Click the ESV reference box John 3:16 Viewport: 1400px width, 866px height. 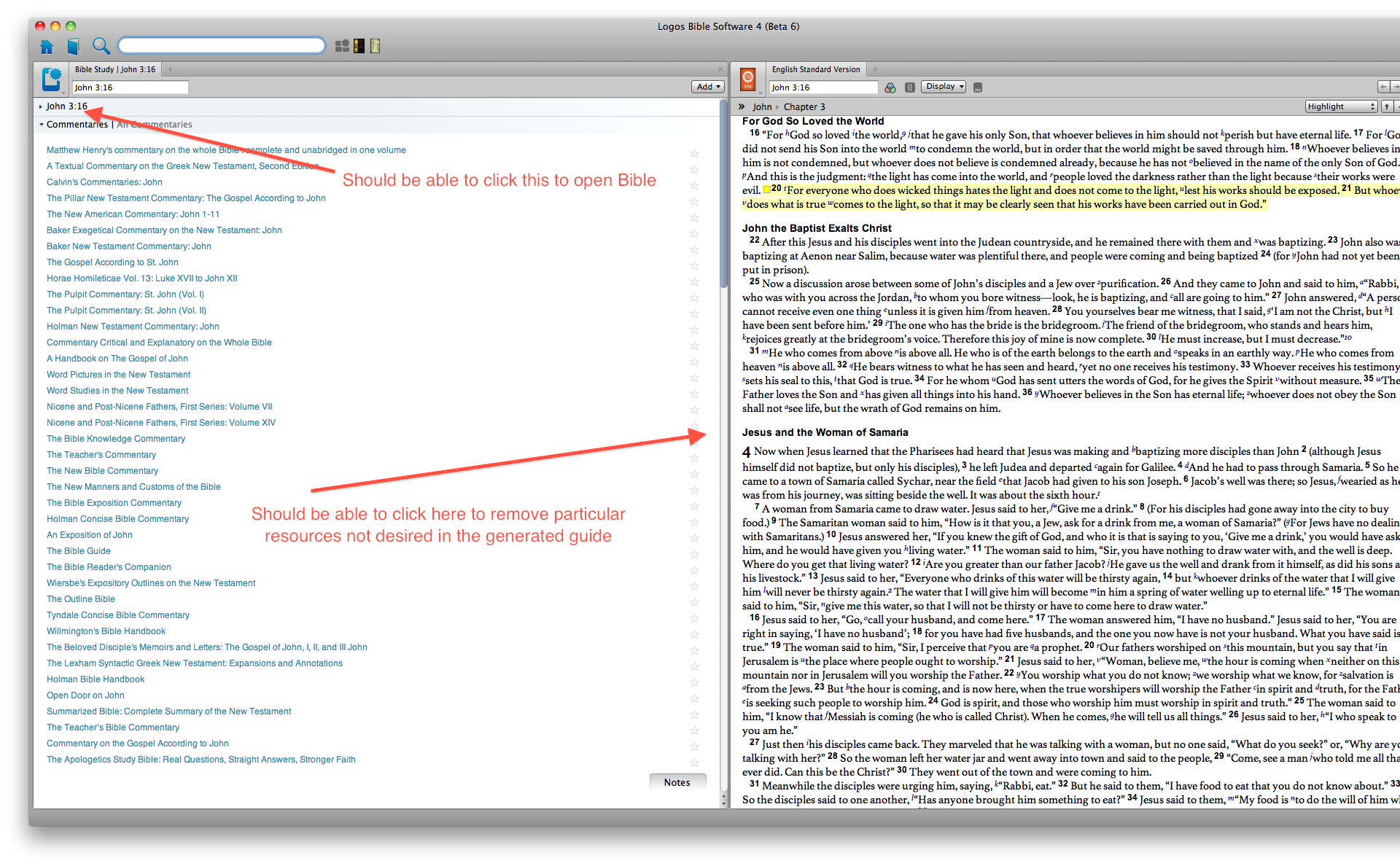(824, 87)
